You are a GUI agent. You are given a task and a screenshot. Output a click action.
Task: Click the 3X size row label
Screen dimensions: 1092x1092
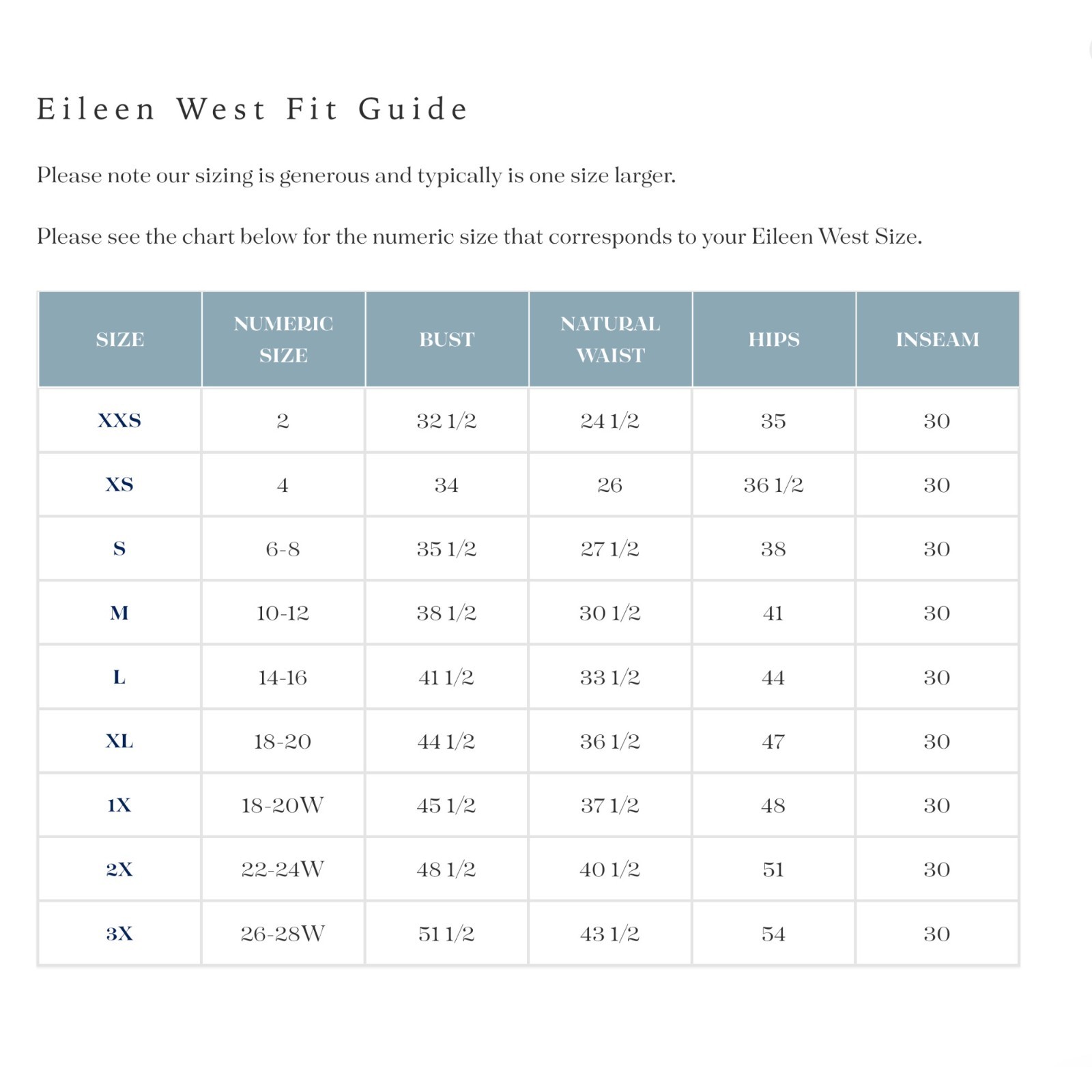click(119, 934)
